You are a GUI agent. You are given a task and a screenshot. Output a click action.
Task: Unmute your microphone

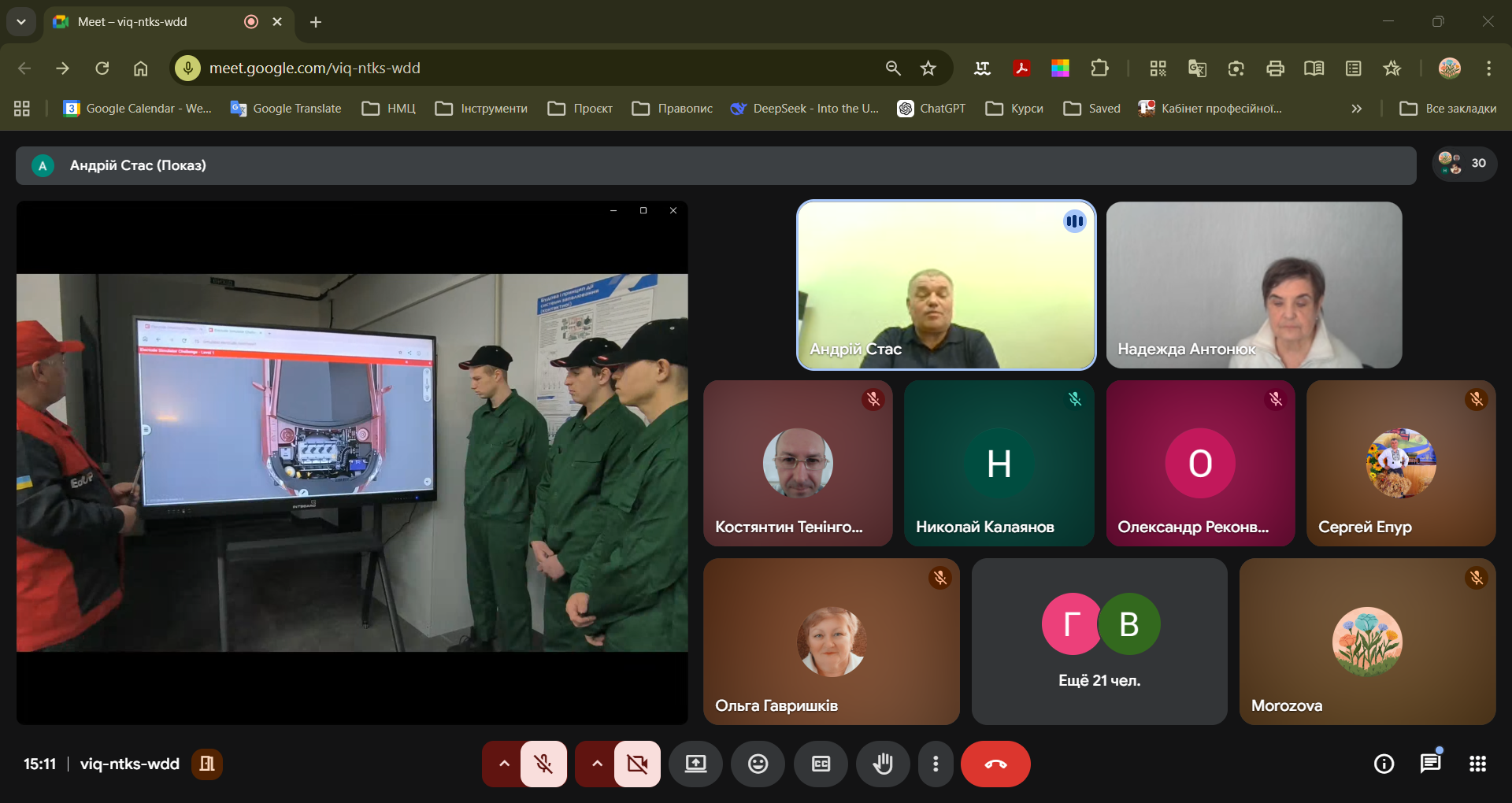[x=543, y=764]
